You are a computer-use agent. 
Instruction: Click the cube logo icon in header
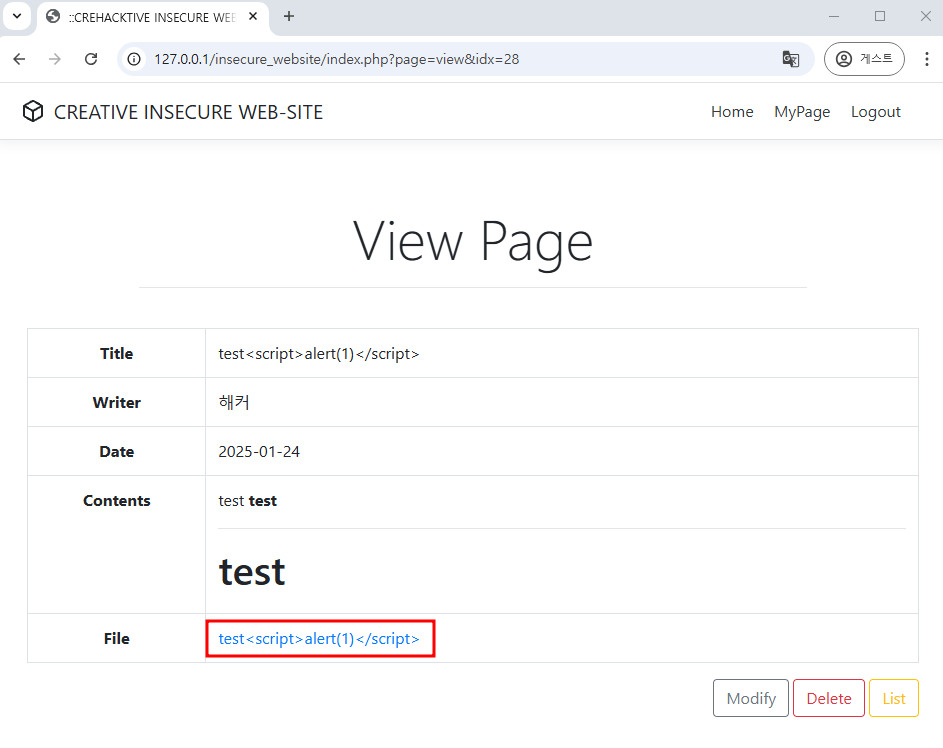(x=33, y=111)
